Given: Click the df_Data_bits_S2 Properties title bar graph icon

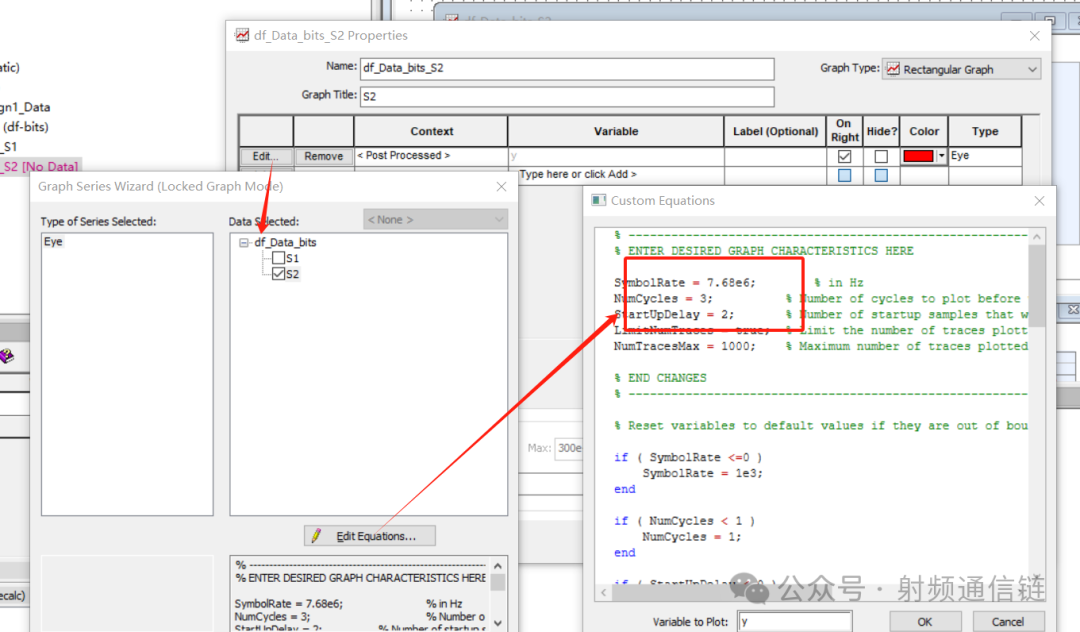Looking at the screenshot, I should (x=242, y=35).
